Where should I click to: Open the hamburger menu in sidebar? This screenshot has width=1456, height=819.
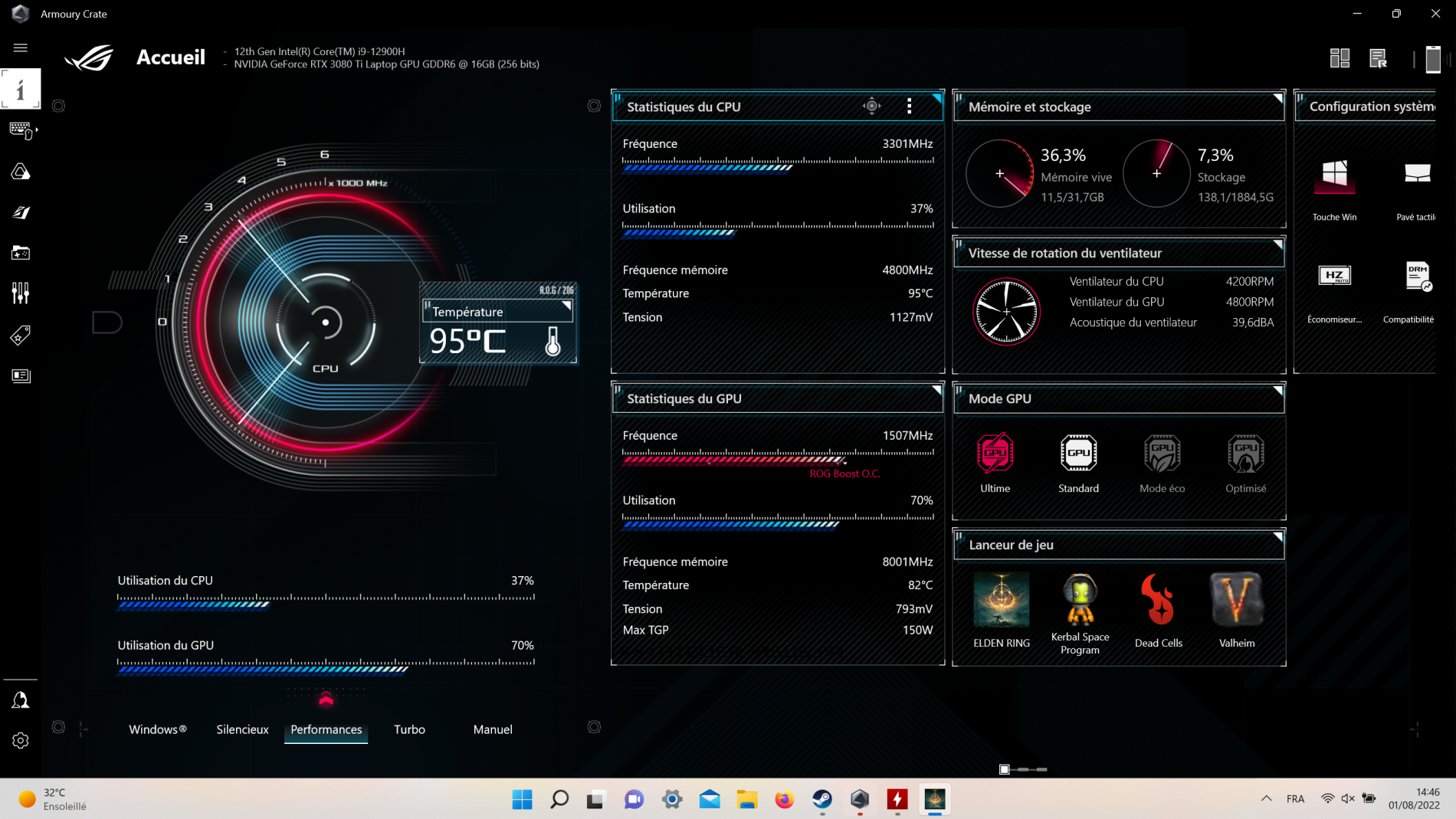click(x=21, y=48)
